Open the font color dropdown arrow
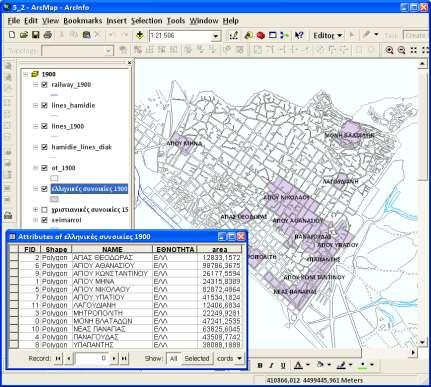This screenshot has height=387, width=431. (x=307, y=365)
